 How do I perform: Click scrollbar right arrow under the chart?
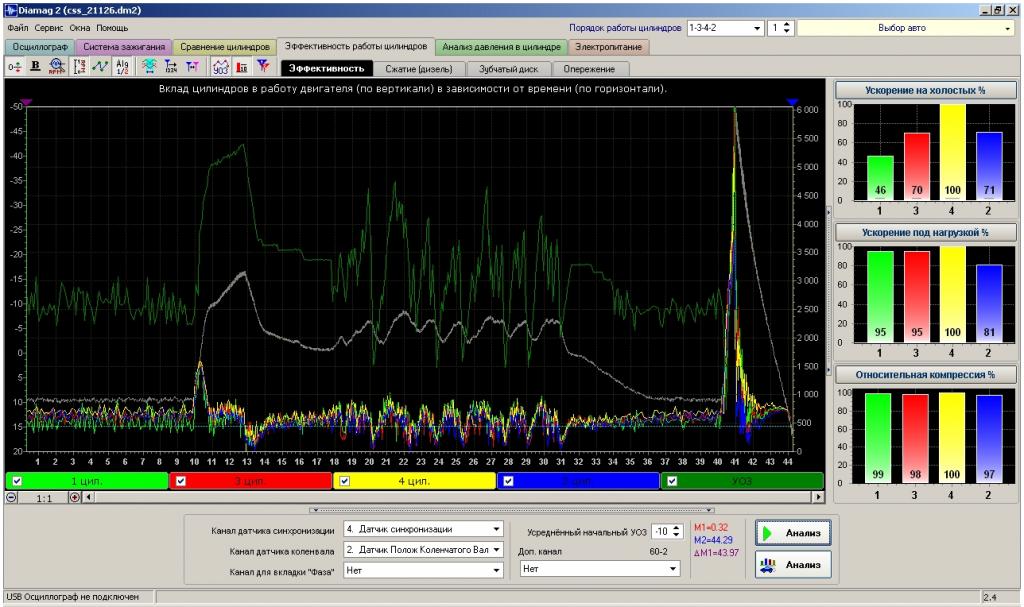[818, 497]
